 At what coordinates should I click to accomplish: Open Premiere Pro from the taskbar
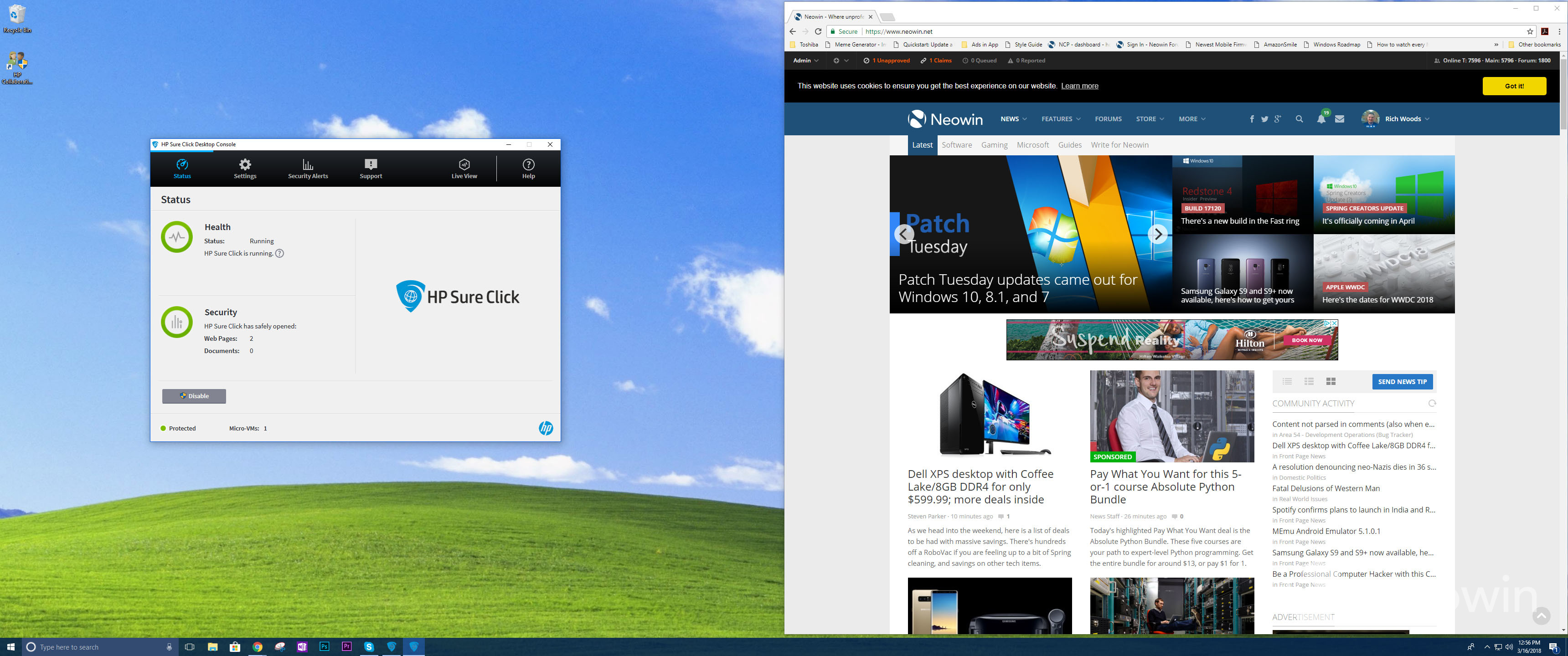[x=346, y=647]
